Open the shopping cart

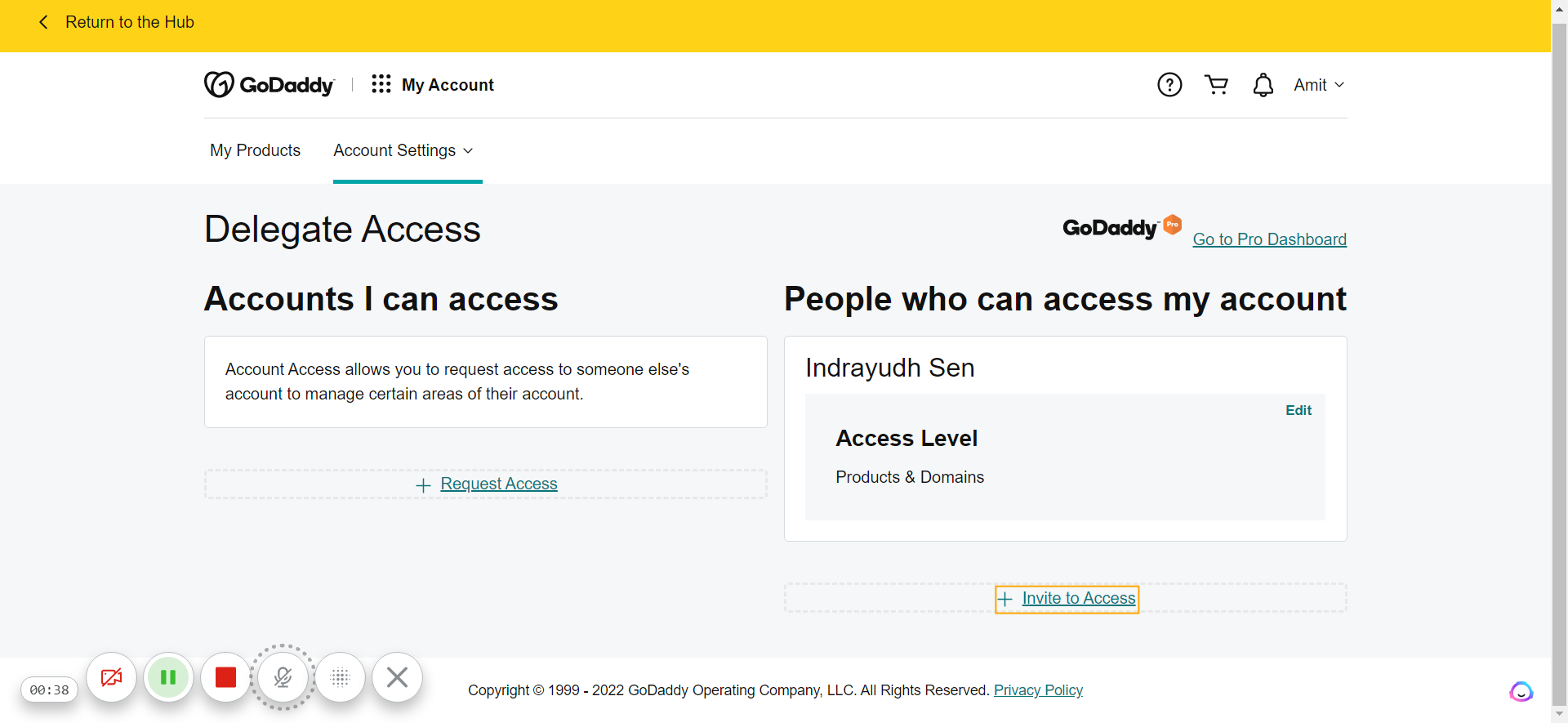pyautogui.click(x=1217, y=84)
